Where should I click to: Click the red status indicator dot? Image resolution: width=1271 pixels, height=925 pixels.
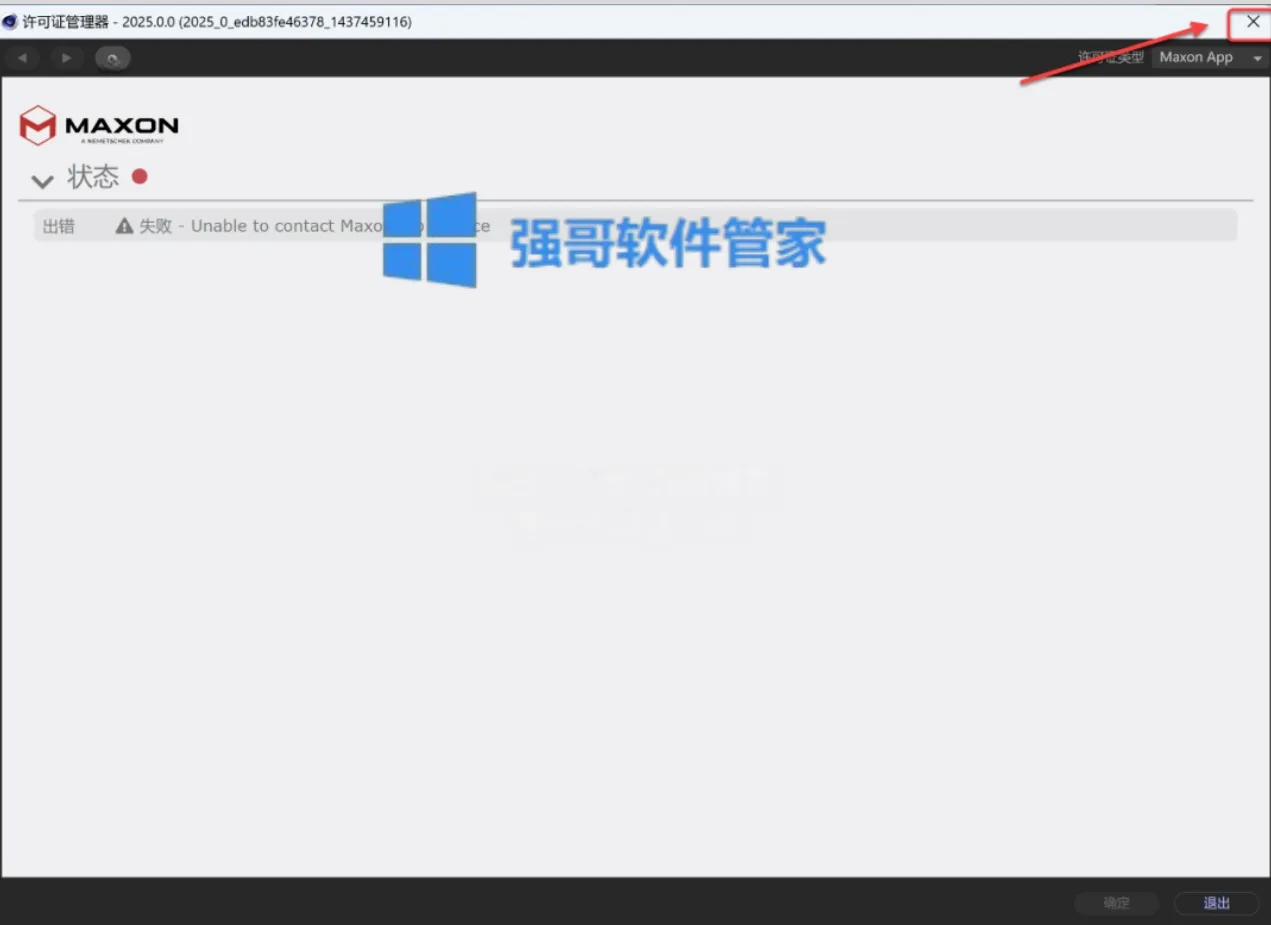point(140,176)
